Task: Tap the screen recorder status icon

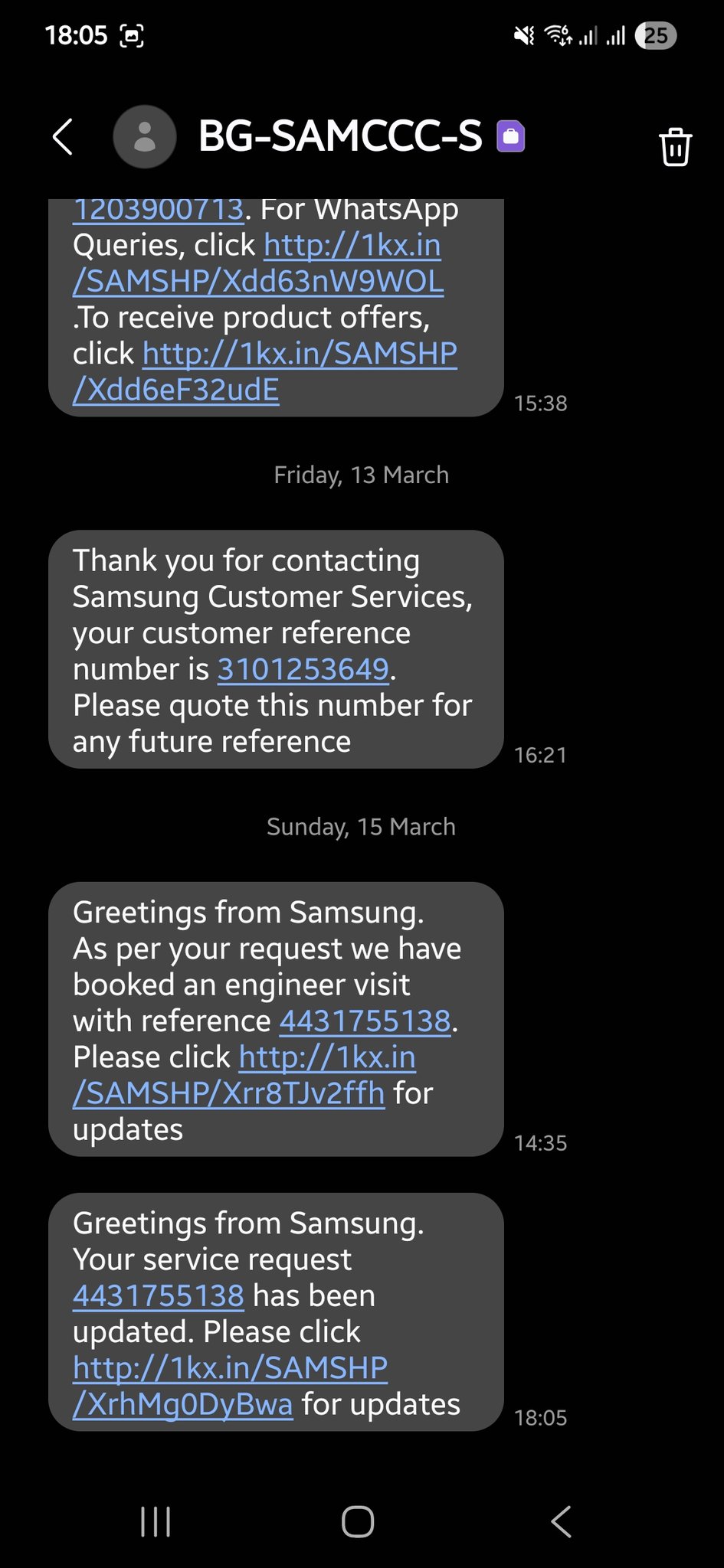Action: coord(132,36)
